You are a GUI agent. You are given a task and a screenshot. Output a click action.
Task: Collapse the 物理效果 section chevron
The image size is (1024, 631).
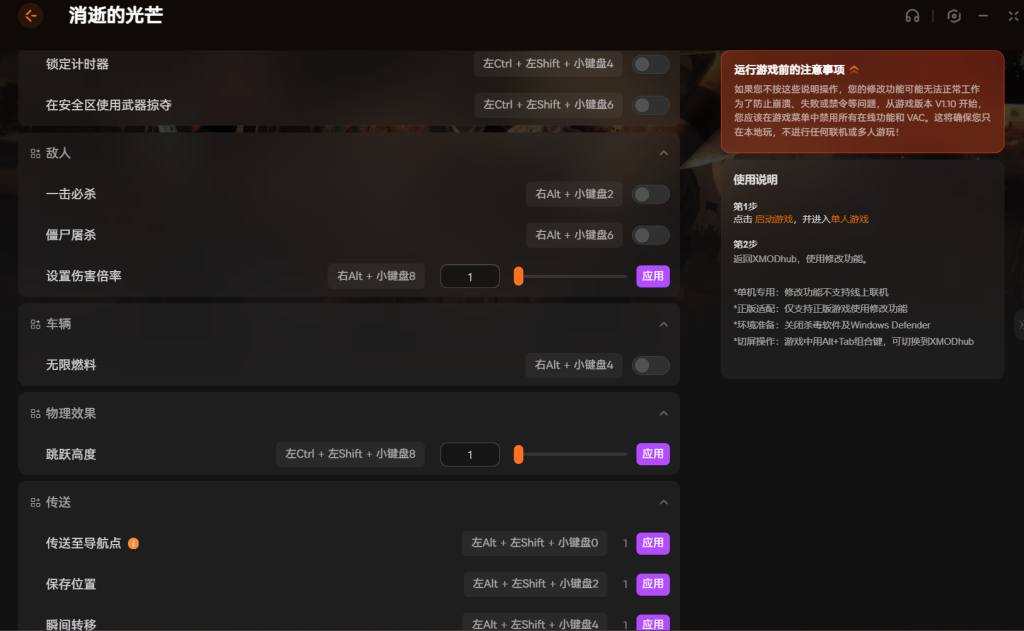[x=663, y=414]
